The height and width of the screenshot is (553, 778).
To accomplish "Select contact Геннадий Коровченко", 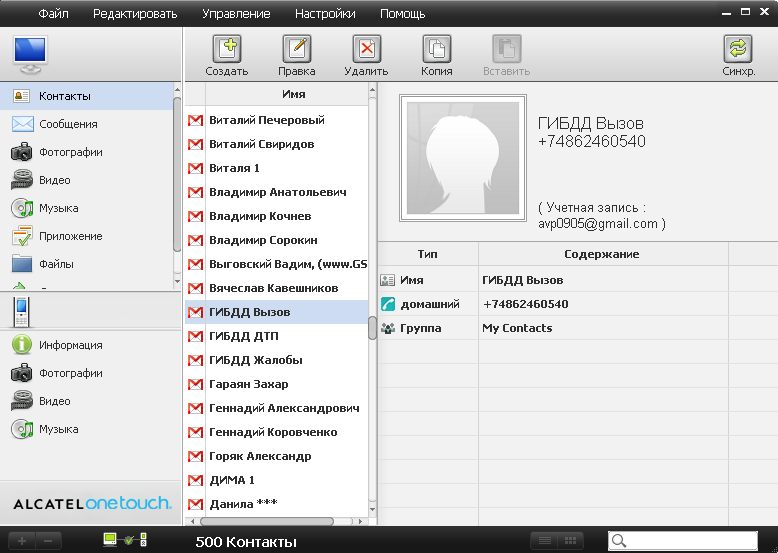I will (276, 432).
